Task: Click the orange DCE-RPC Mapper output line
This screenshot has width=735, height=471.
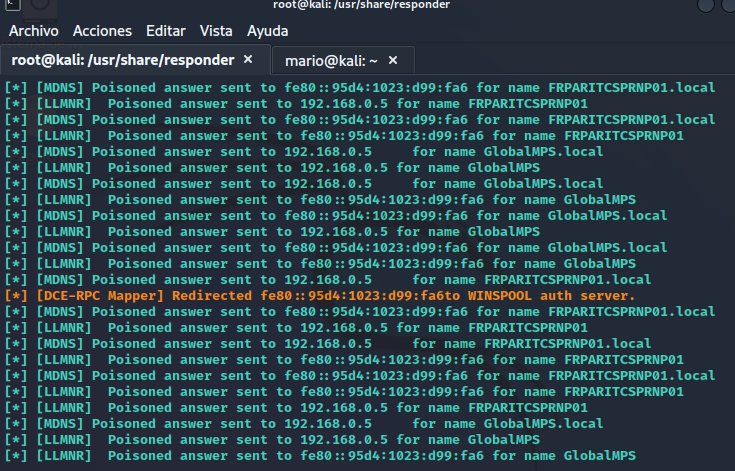Action: pyautogui.click(x=320, y=296)
